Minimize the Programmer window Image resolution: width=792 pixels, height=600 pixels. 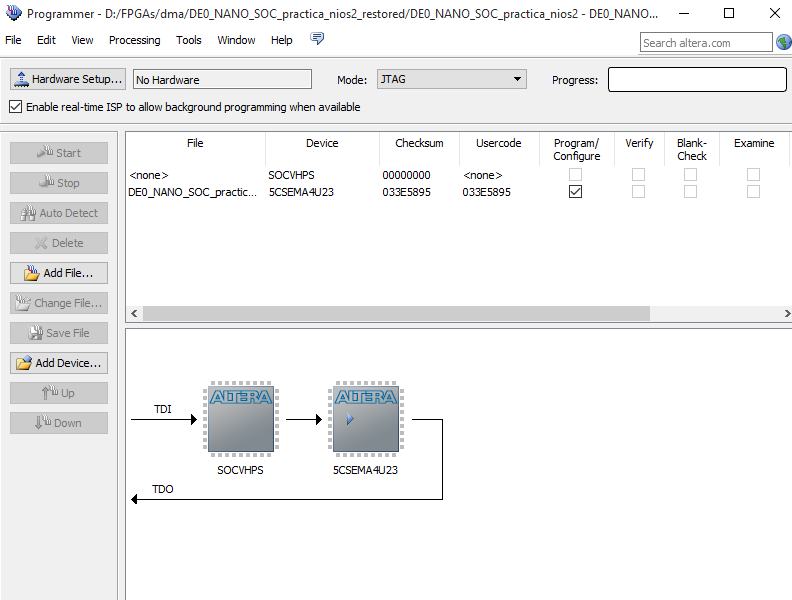tap(684, 13)
